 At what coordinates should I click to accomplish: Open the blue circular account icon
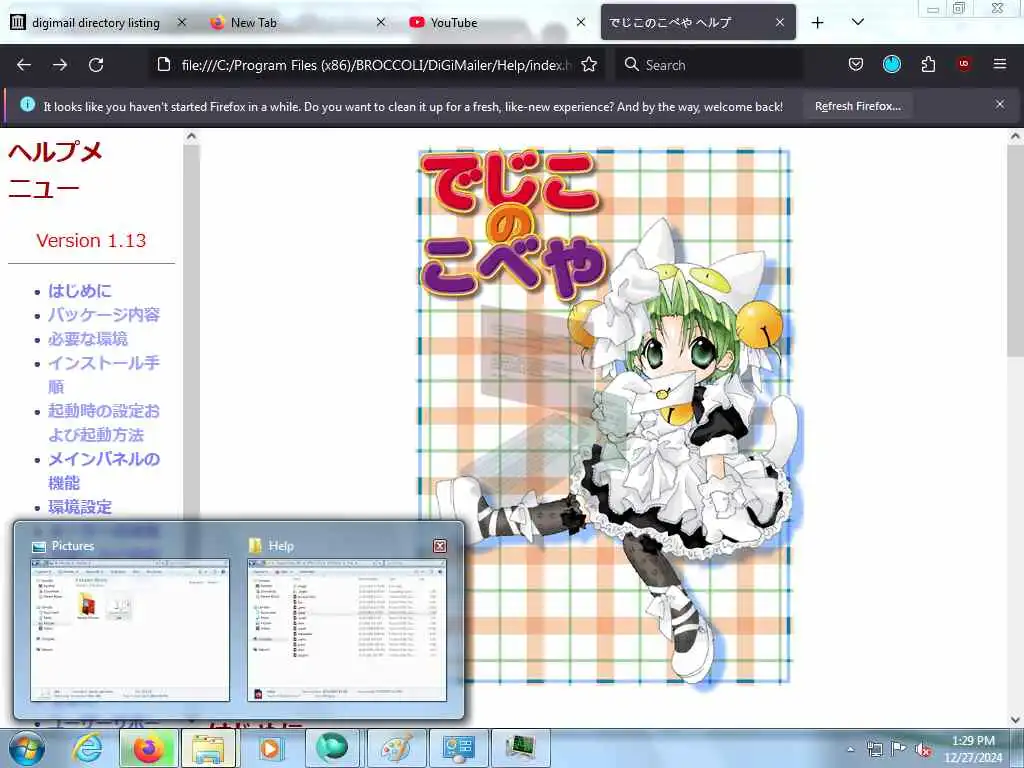[891, 64]
